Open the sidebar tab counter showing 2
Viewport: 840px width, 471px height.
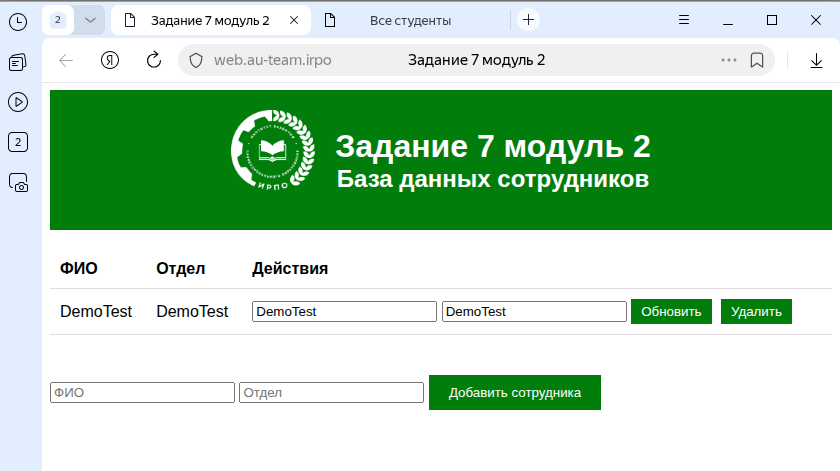(18, 142)
